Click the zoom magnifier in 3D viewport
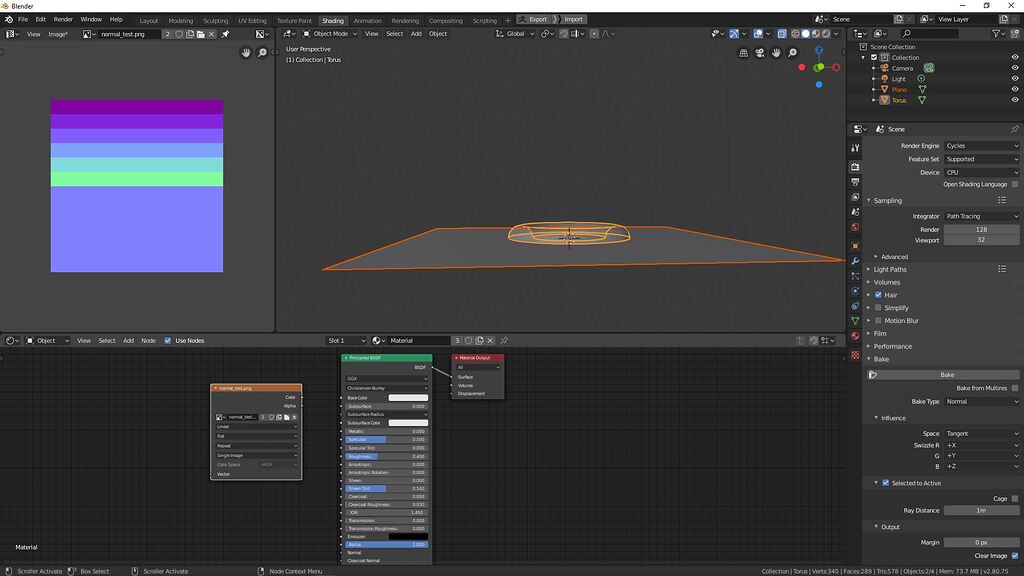This screenshot has width=1024, height=576. pos(792,53)
